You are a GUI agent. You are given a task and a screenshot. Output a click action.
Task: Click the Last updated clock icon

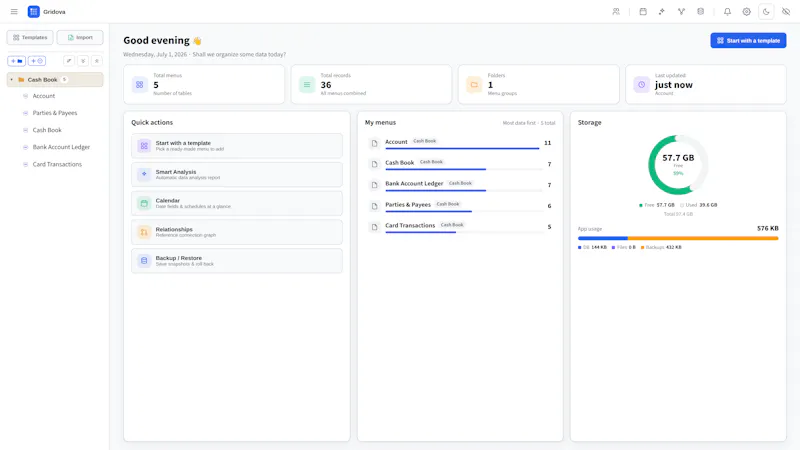coord(641,85)
